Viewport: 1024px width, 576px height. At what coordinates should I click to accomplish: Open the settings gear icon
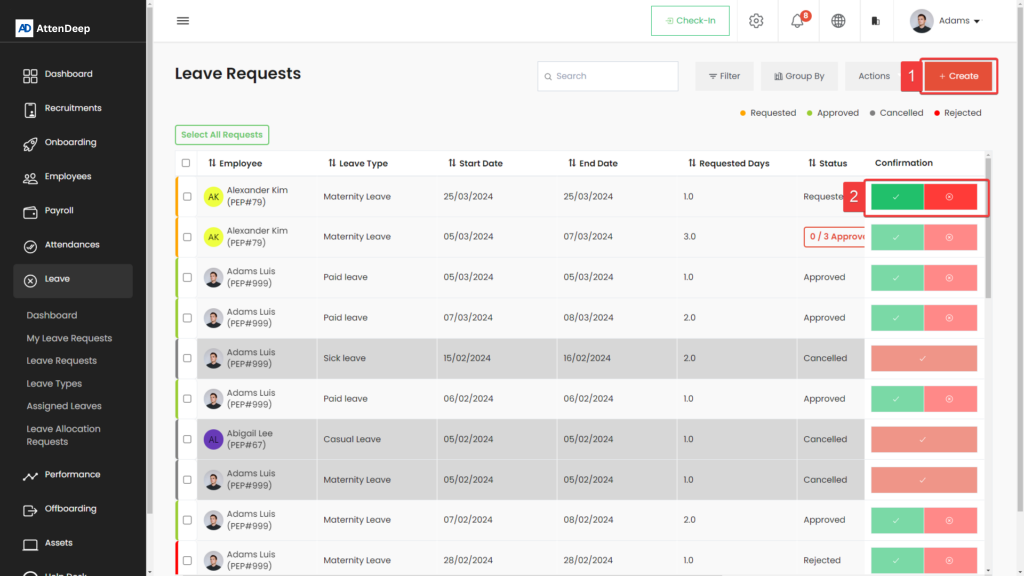[756, 21]
